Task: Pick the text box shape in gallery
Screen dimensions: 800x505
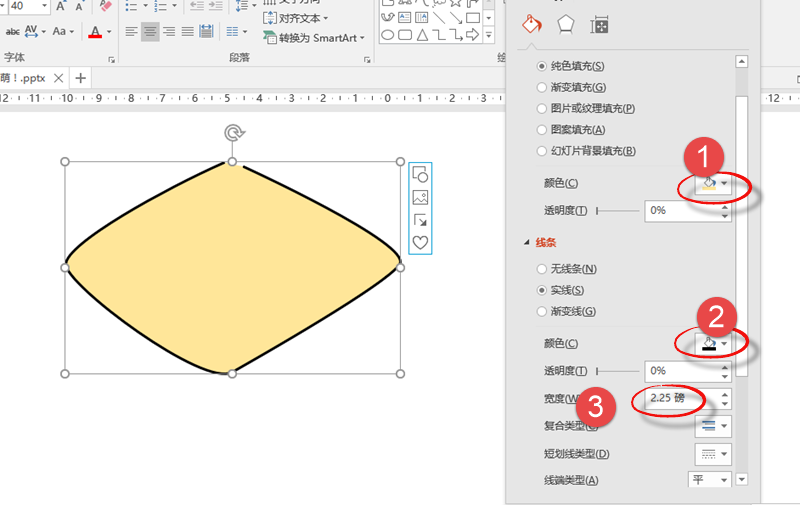Action: [x=405, y=18]
